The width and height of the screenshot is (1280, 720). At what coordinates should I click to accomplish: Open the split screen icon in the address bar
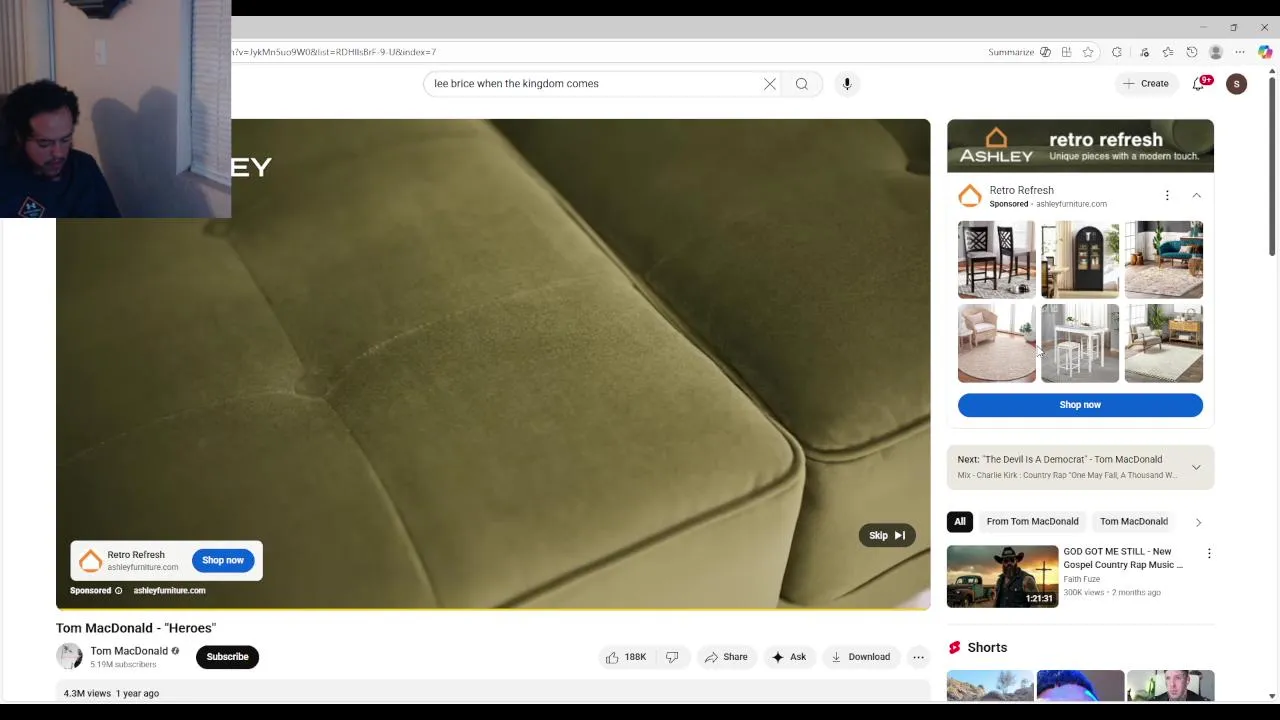(1066, 52)
